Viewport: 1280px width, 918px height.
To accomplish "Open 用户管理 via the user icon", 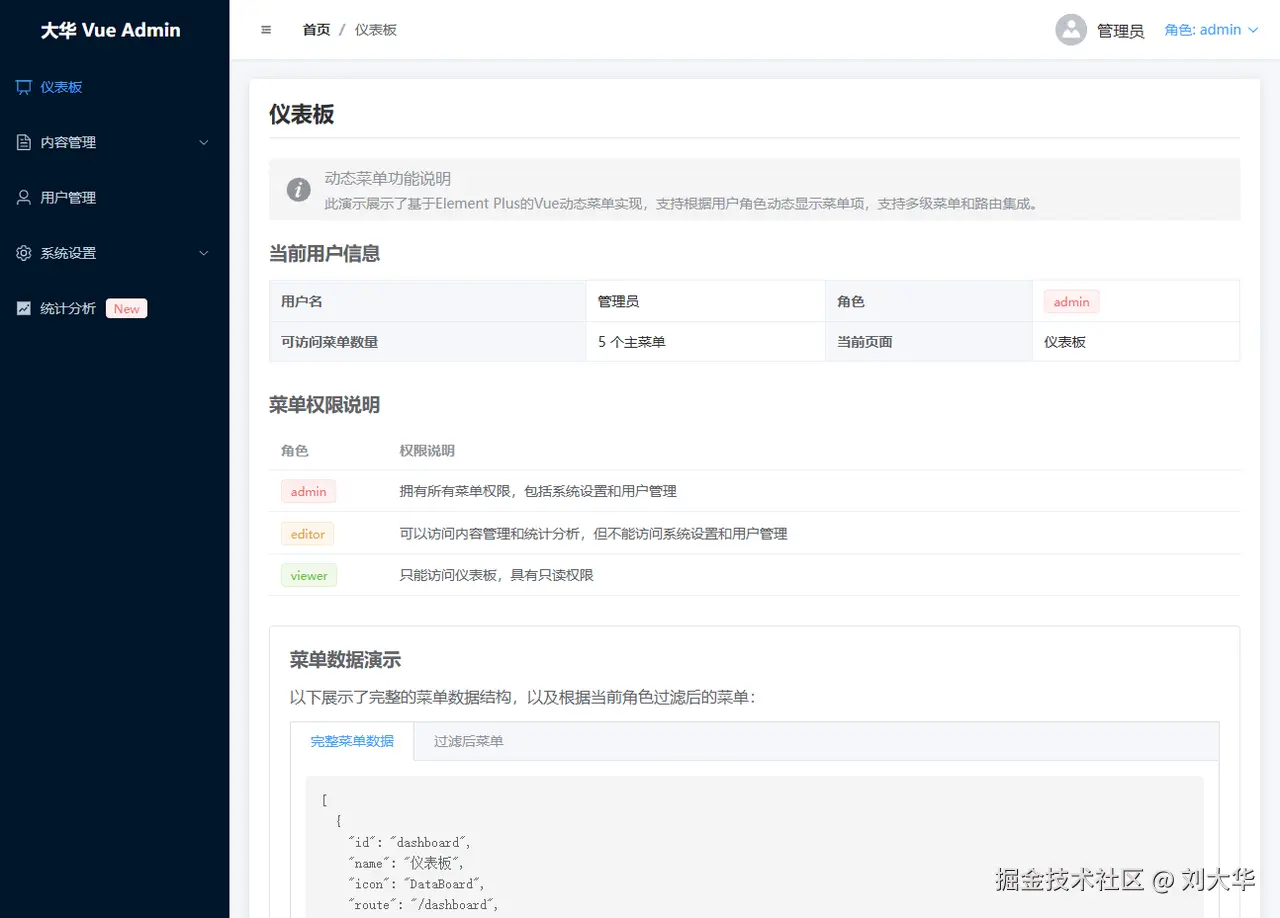I will (x=23, y=197).
